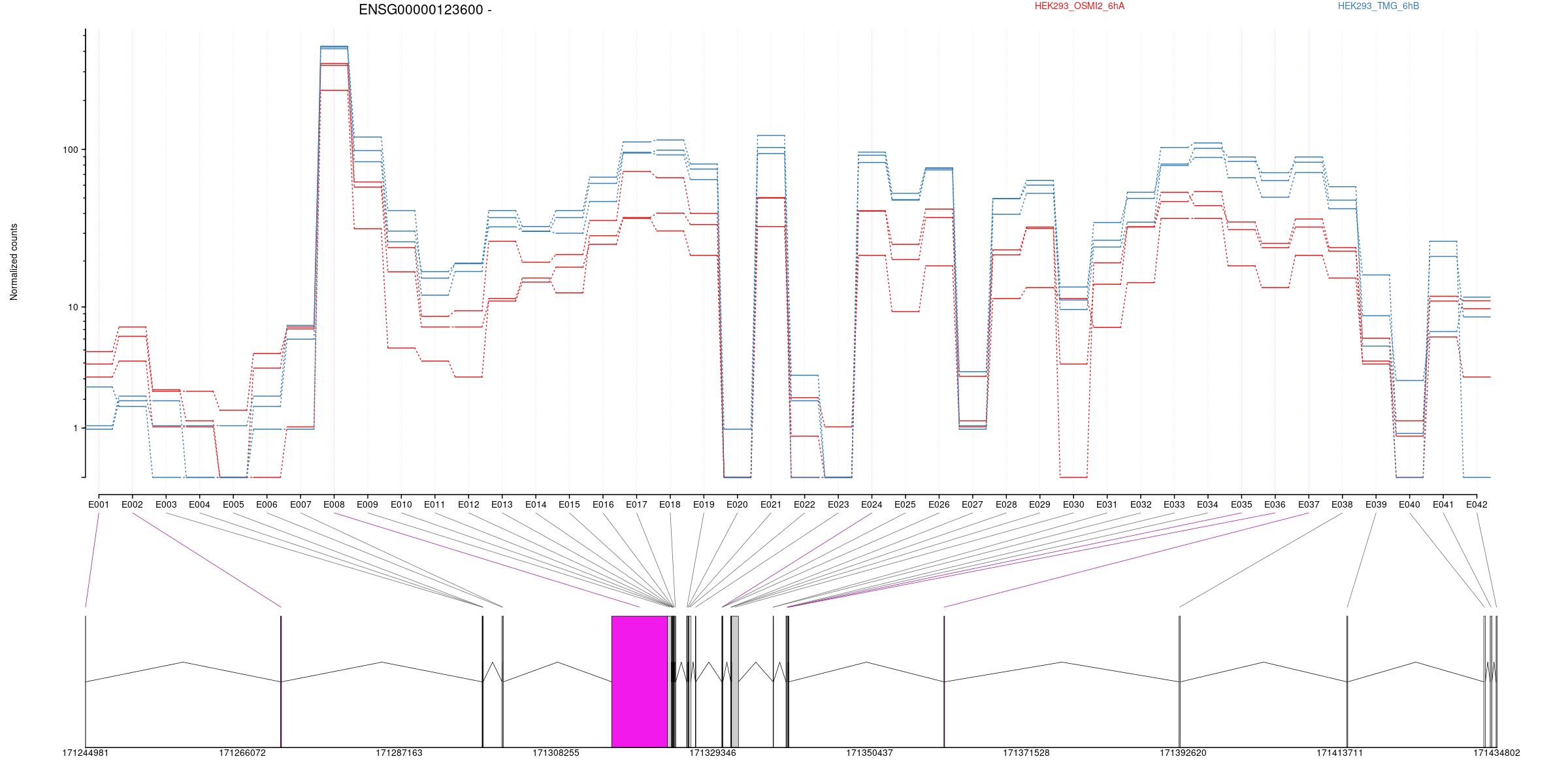Click genomic coordinate 171329346

click(x=713, y=753)
